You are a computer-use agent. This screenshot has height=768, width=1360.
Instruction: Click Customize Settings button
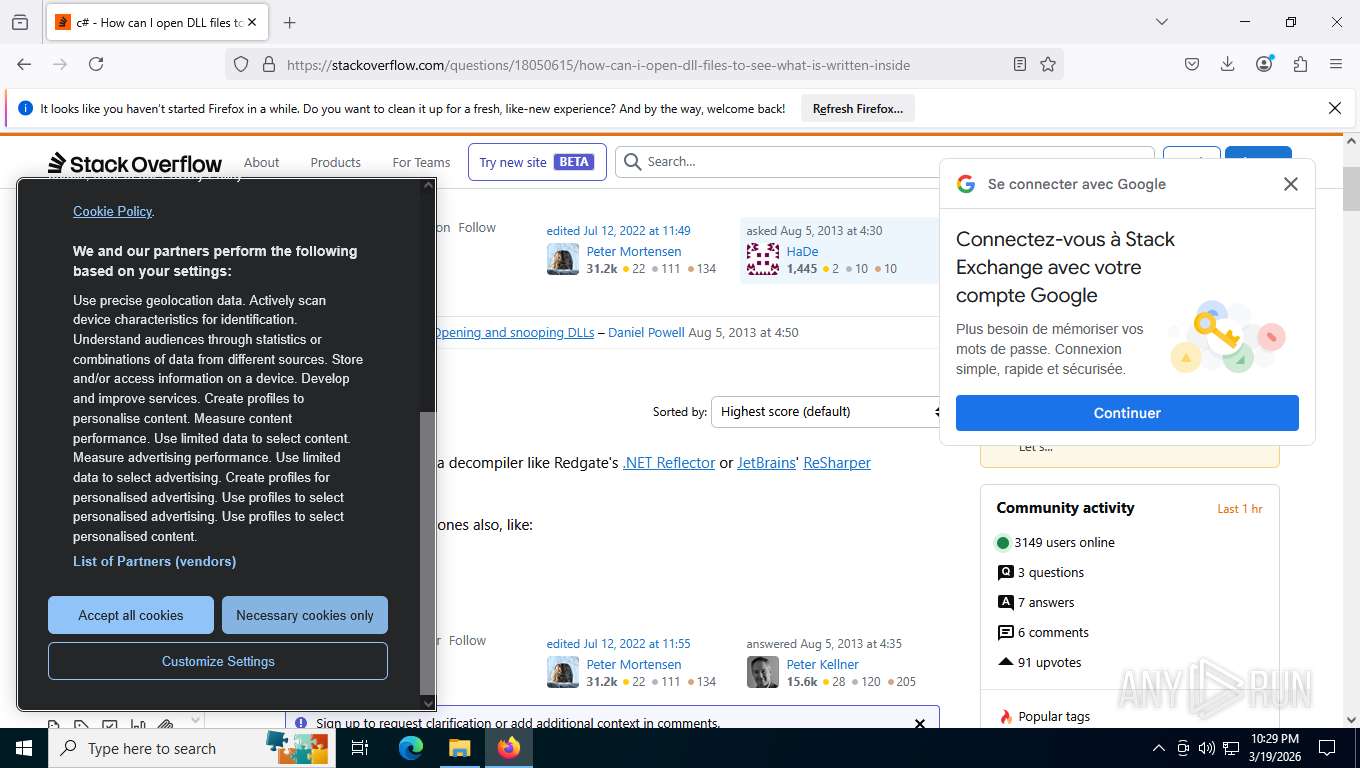click(218, 661)
